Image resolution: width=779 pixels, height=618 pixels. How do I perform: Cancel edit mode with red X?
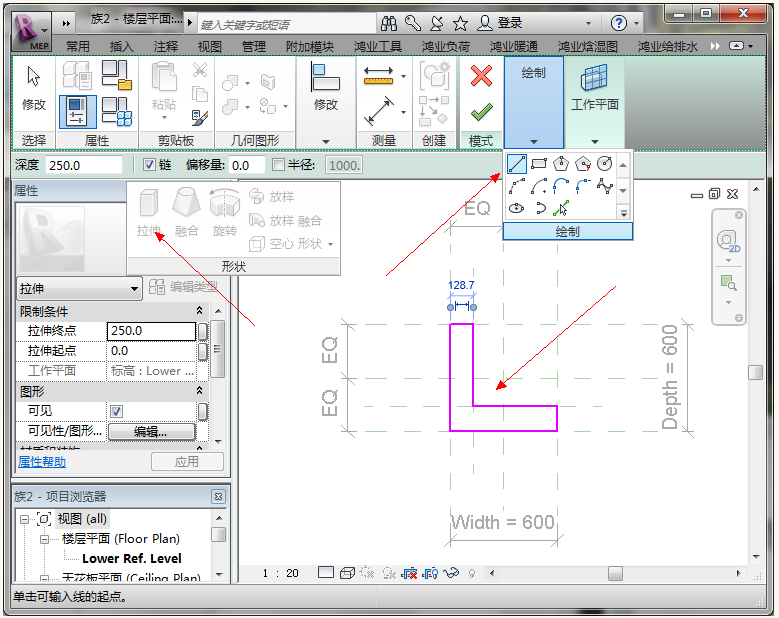481,76
